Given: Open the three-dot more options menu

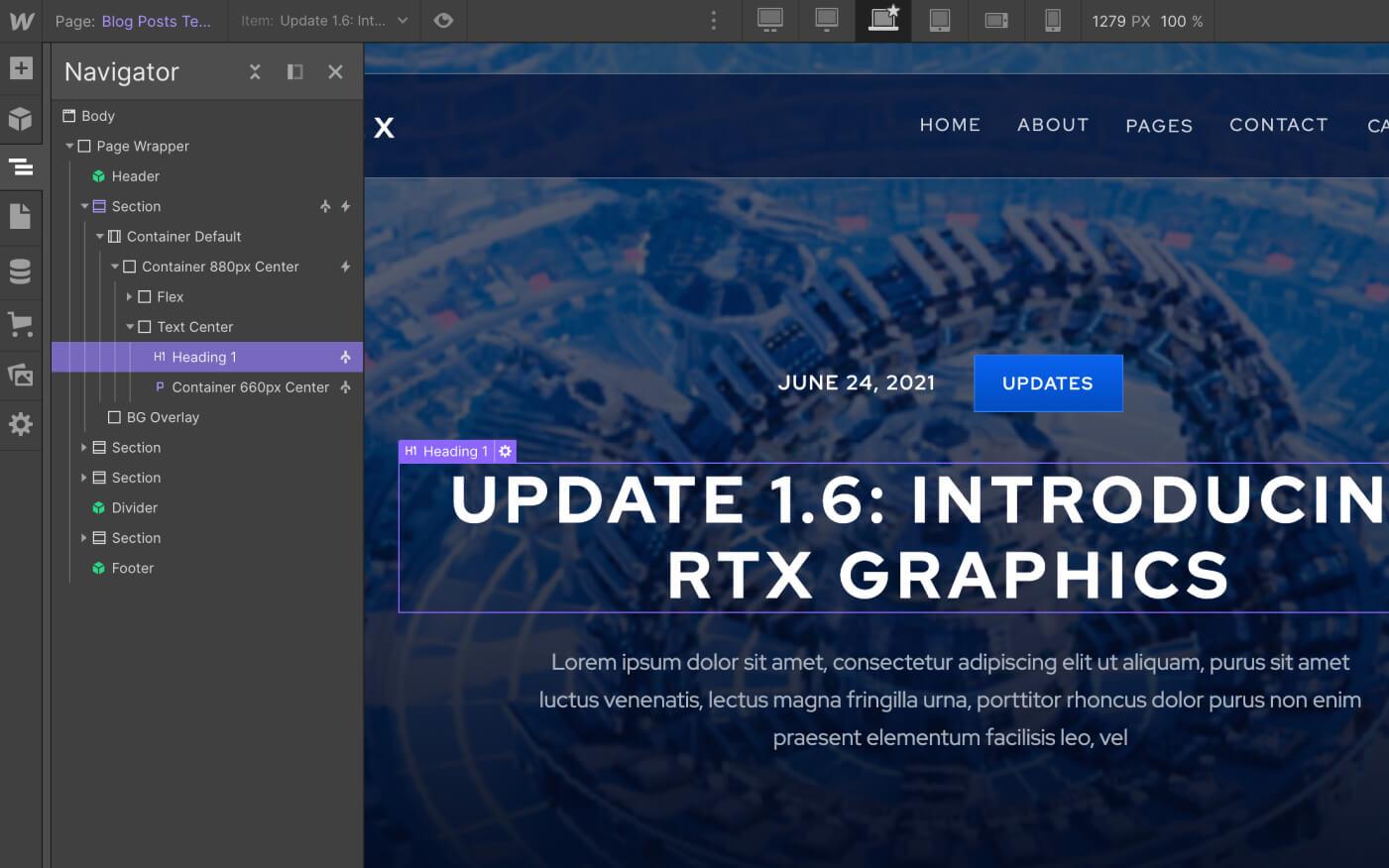Looking at the screenshot, I should 714,21.
